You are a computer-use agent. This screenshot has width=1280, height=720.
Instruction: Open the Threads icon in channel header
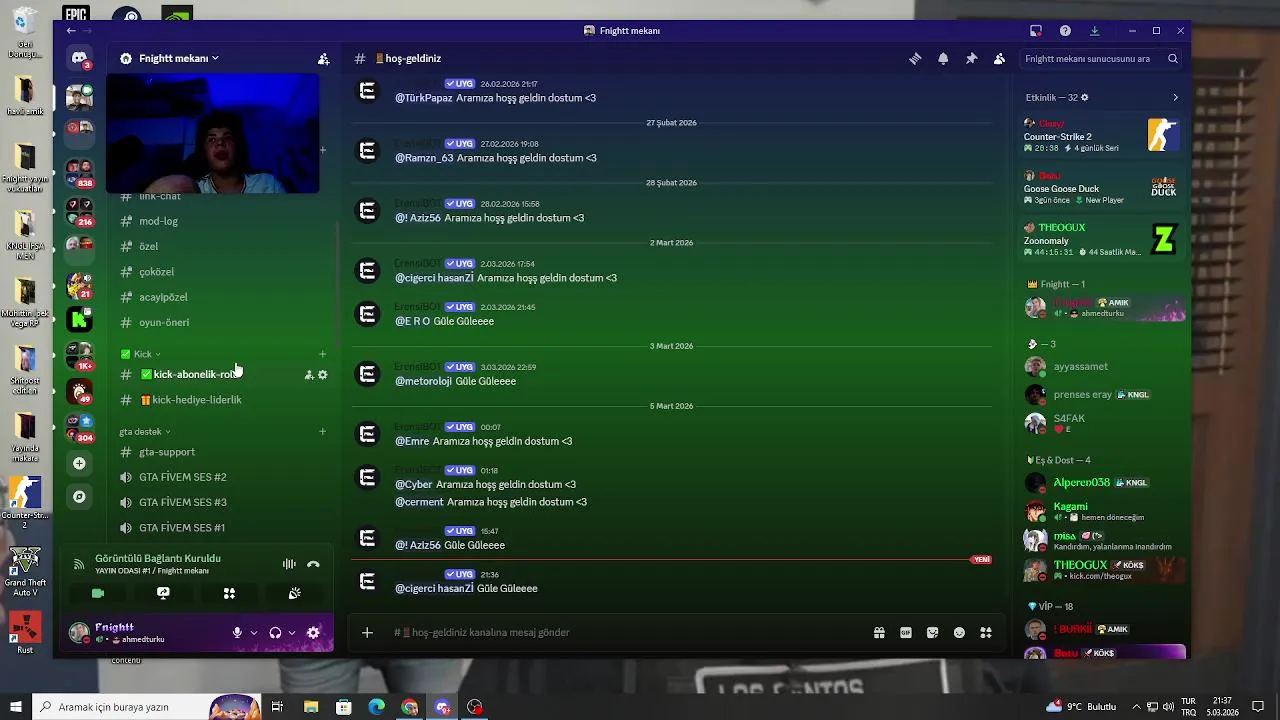coord(915,59)
